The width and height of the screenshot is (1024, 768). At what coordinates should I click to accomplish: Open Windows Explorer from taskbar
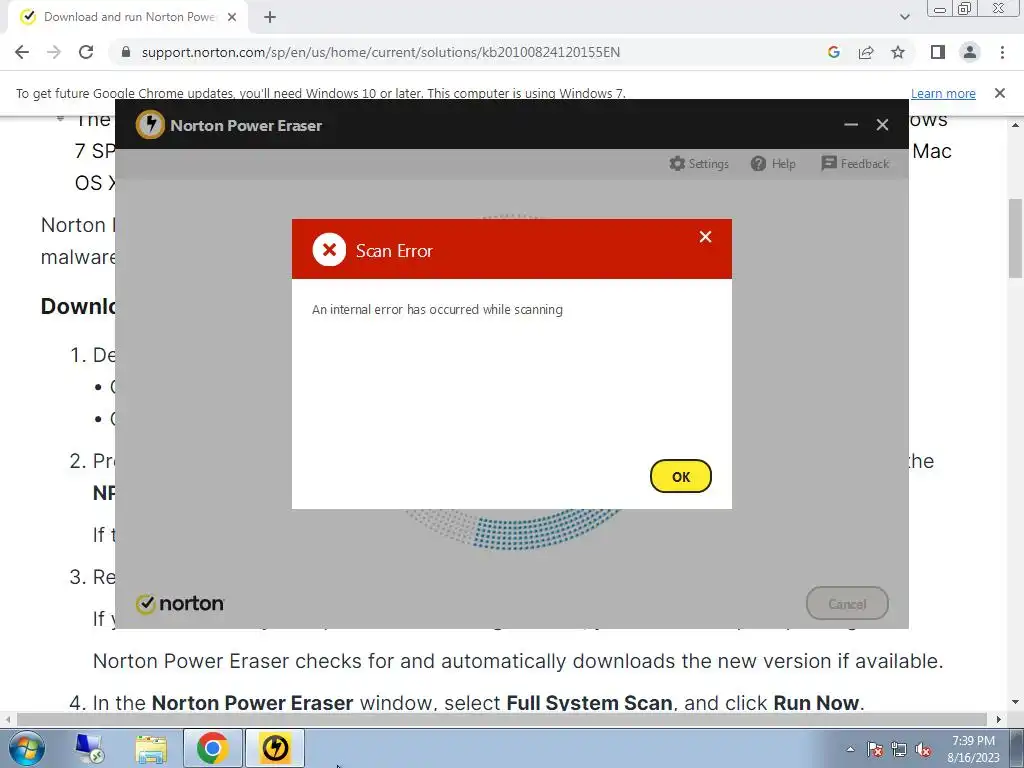click(x=151, y=748)
